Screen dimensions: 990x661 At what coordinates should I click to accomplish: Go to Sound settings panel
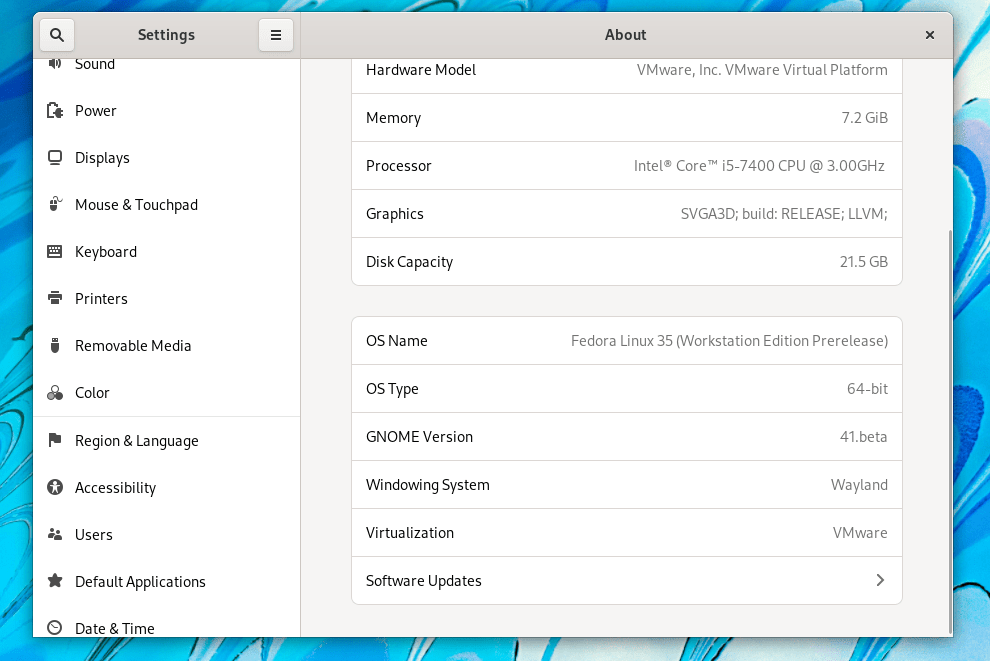click(x=95, y=65)
